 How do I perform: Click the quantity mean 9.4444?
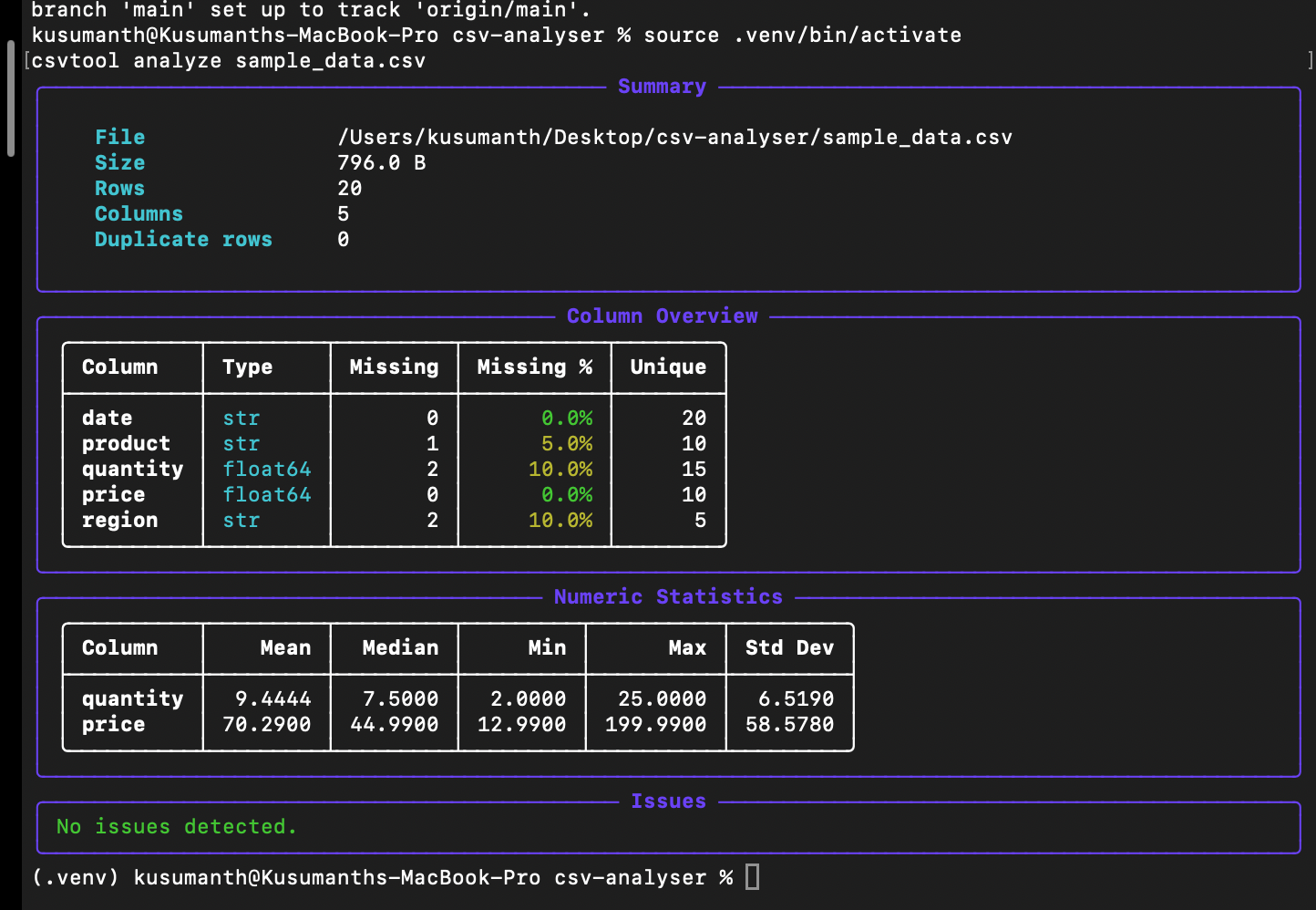click(x=273, y=699)
